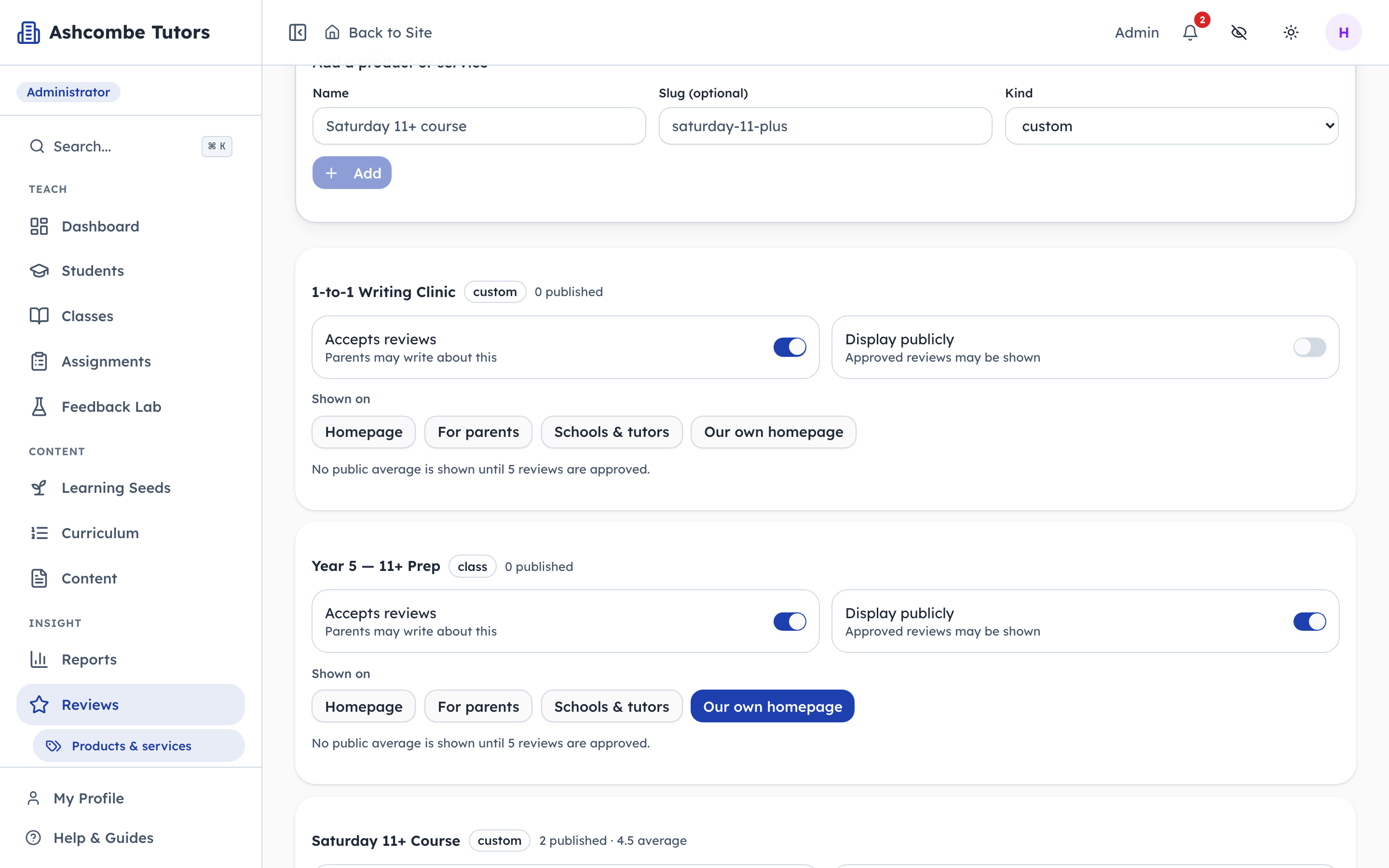Viewport: 1389px width, 868px height.
Task: Click the Admin label in header
Action: pos(1136,32)
